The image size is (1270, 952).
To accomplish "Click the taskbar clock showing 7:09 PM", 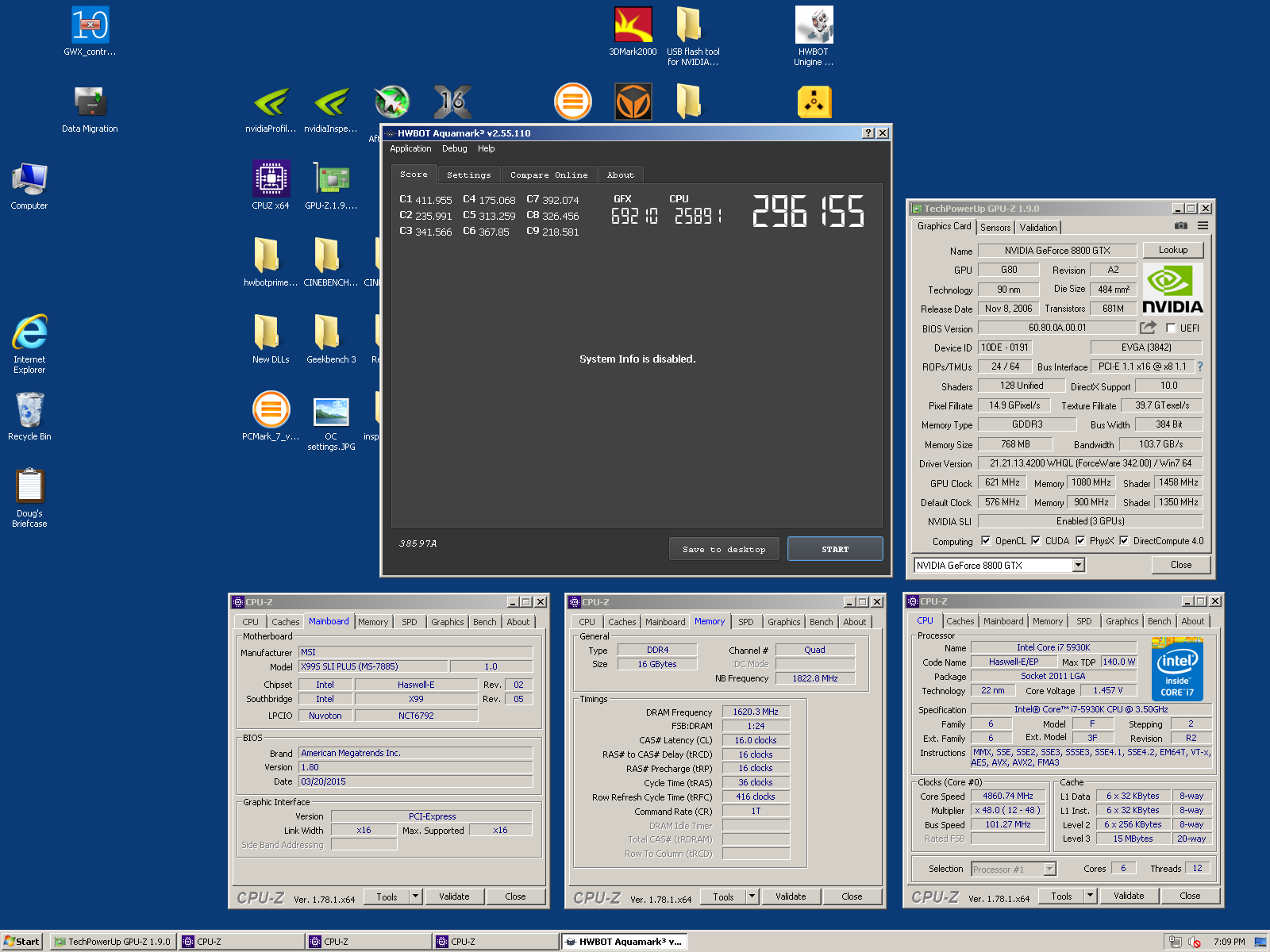I will click(x=1230, y=942).
